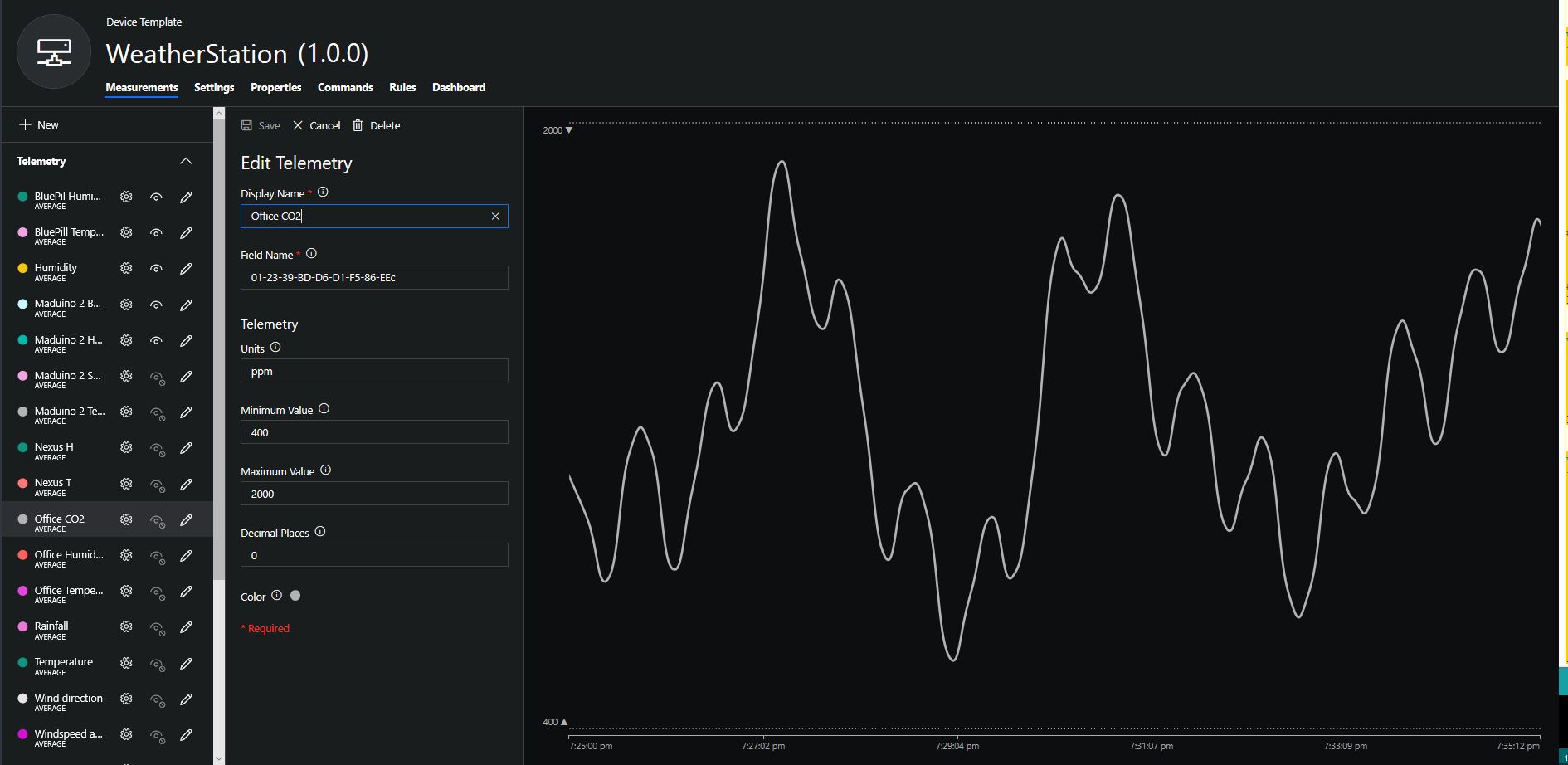The width and height of the screenshot is (1568, 765).
Task: Open the Color swatch picker
Action: [295, 596]
